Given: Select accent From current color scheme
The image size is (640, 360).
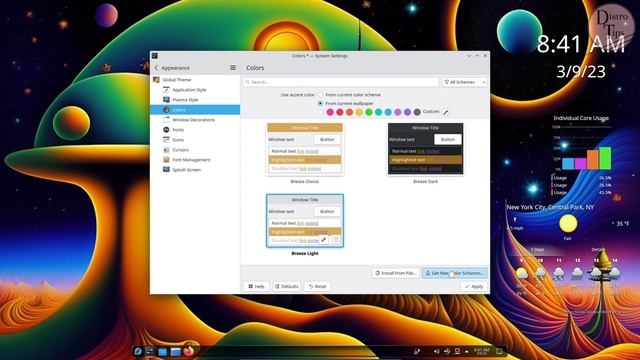Looking at the screenshot, I should pyautogui.click(x=320, y=95).
